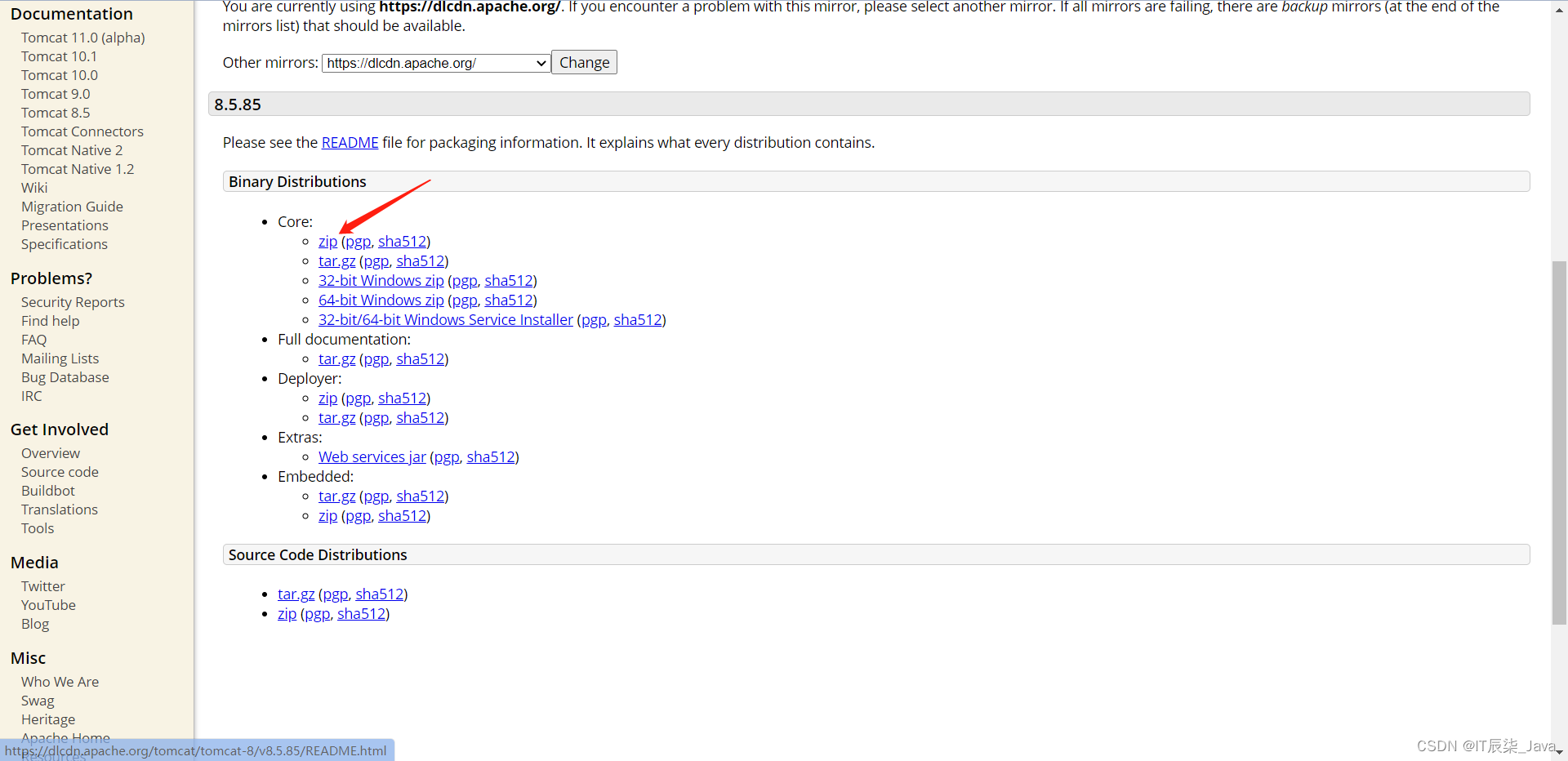Download the Deployer zip
This screenshot has height=761, width=1568.
(327, 398)
